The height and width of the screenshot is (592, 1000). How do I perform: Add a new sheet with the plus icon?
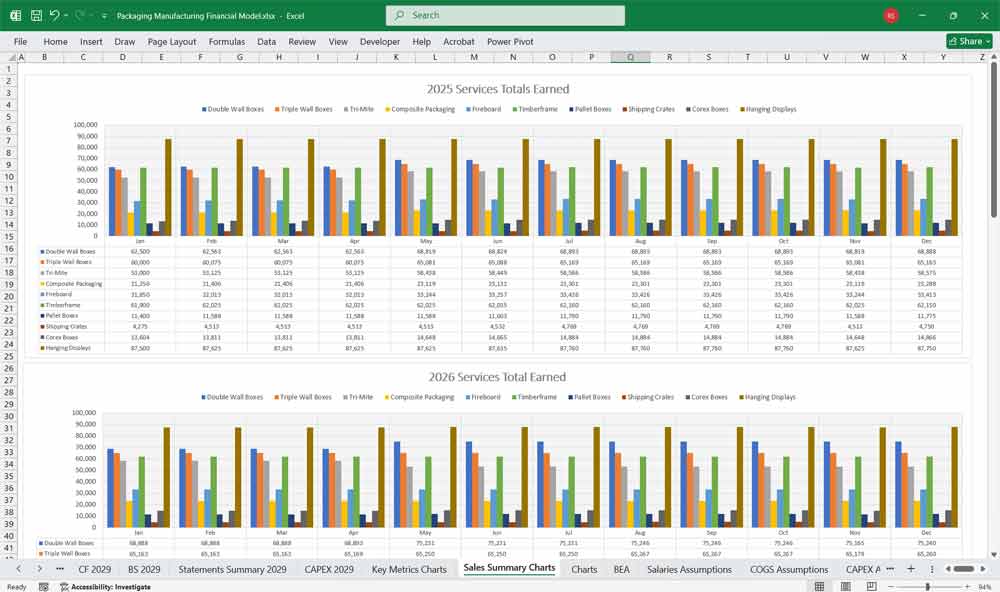coord(910,569)
